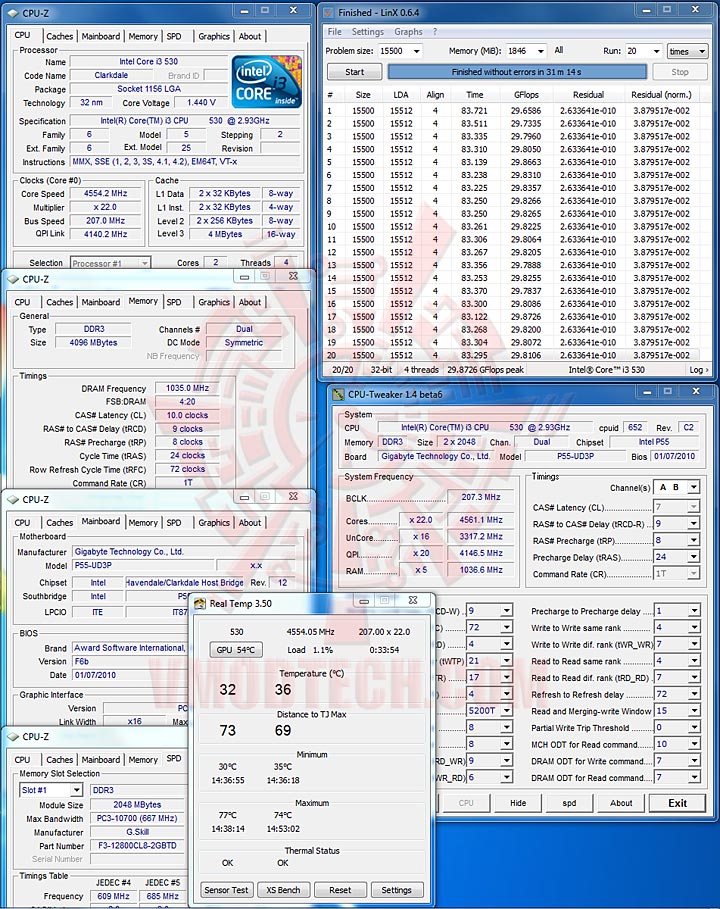The width and height of the screenshot is (720, 909).
Task: Click the Sensor Test button in Real Temp
Action: coord(226,890)
